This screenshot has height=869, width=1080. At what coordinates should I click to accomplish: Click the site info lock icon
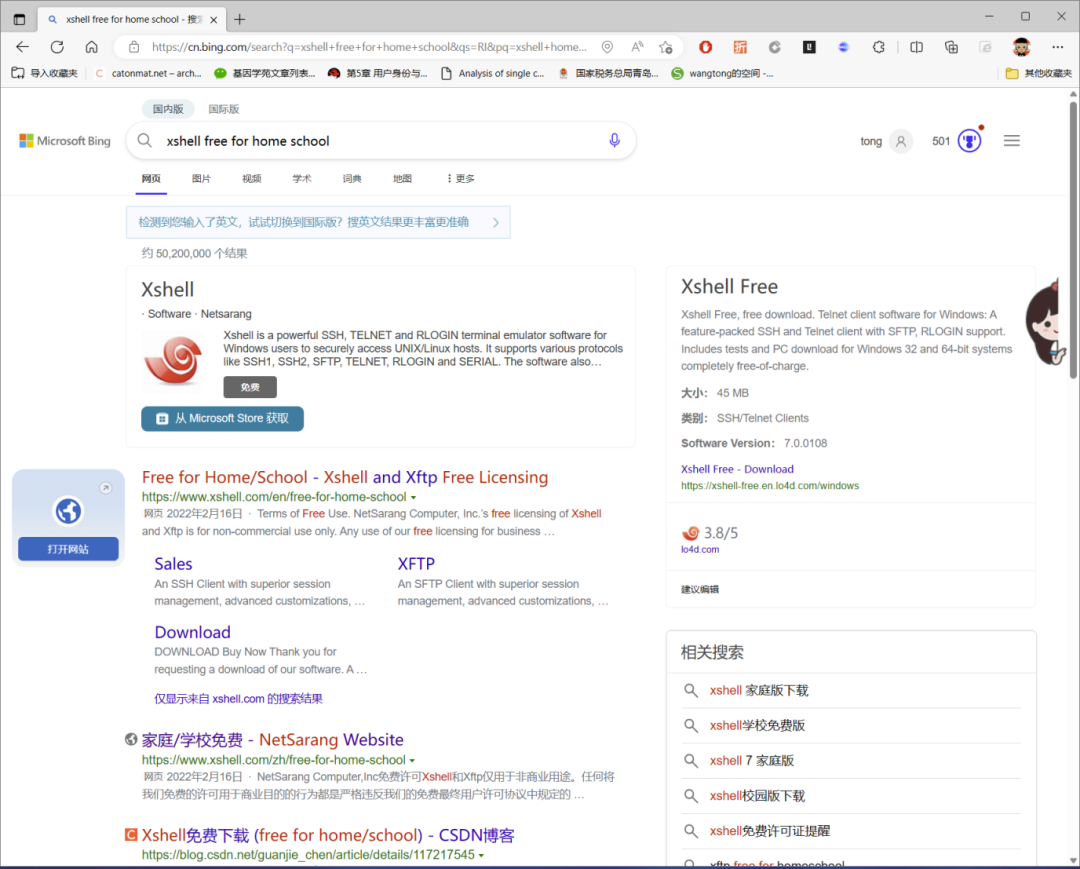(134, 47)
